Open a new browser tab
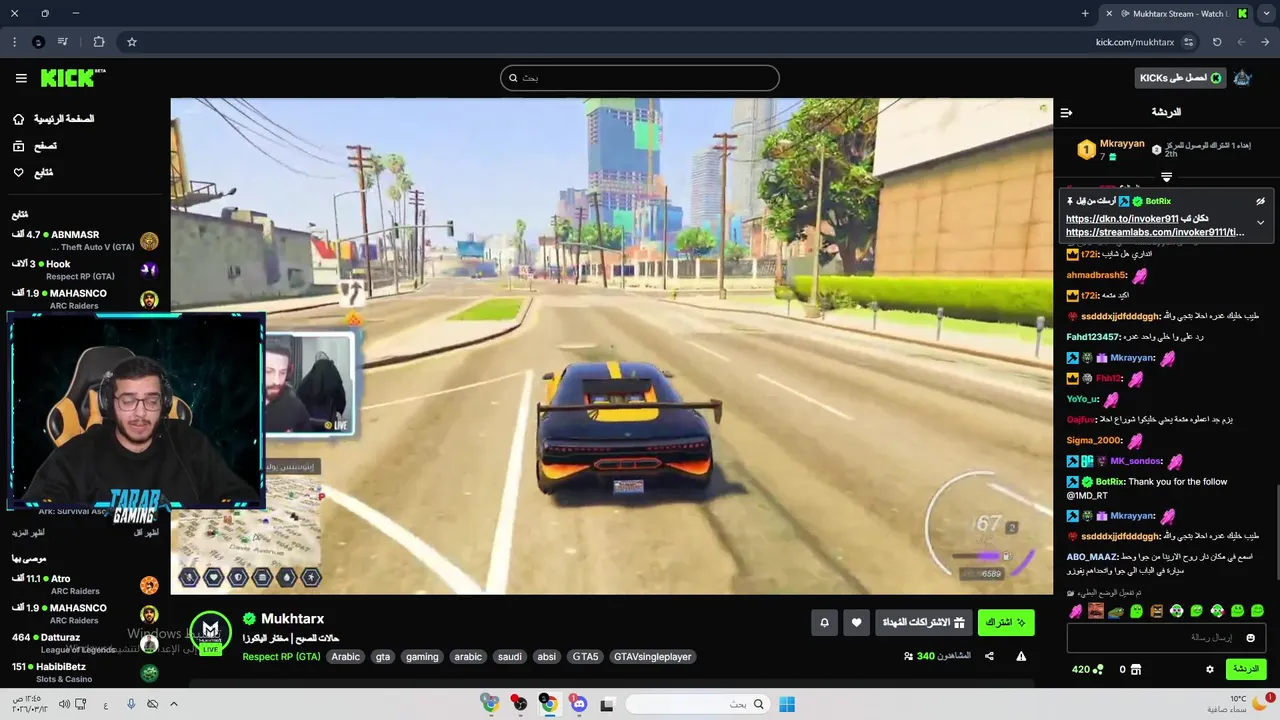The width and height of the screenshot is (1280, 720). tap(1085, 14)
